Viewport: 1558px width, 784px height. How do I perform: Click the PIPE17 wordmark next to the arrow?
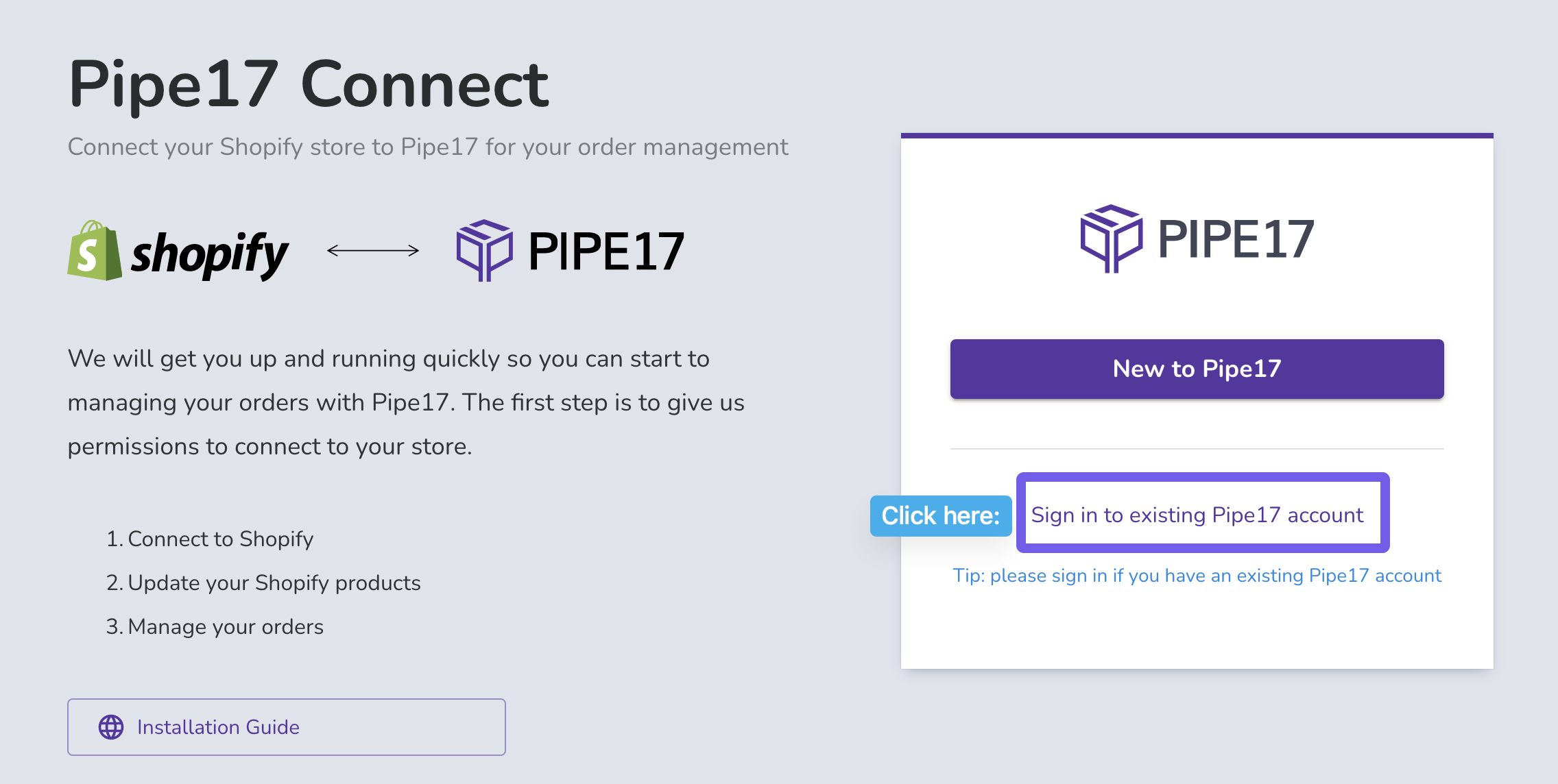coord(606,252)
